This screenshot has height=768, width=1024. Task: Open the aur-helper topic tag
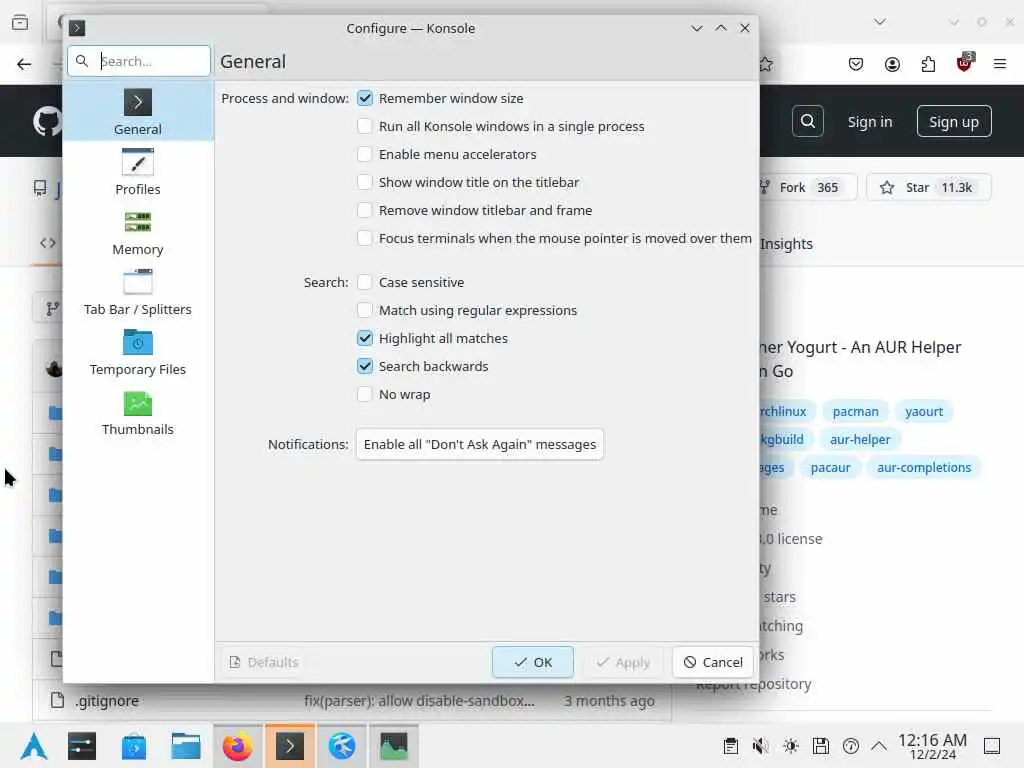coord(860,440)
